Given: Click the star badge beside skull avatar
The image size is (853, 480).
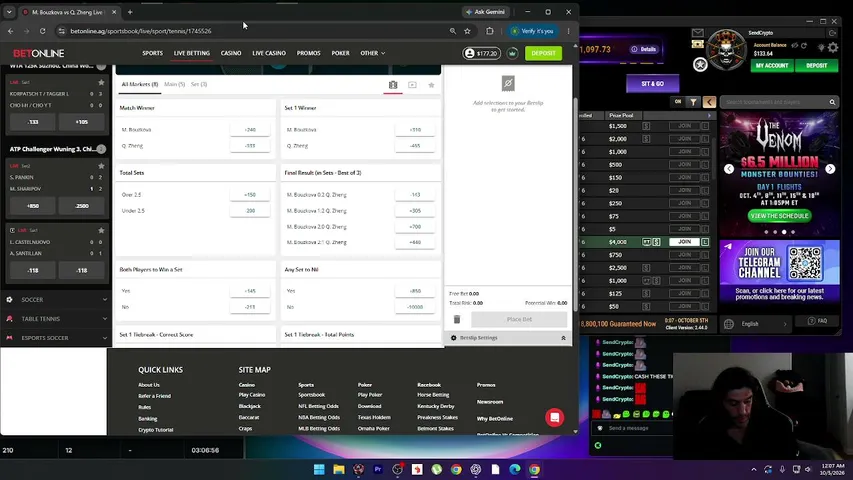Looking at the screenshot, I should point(700,65).
